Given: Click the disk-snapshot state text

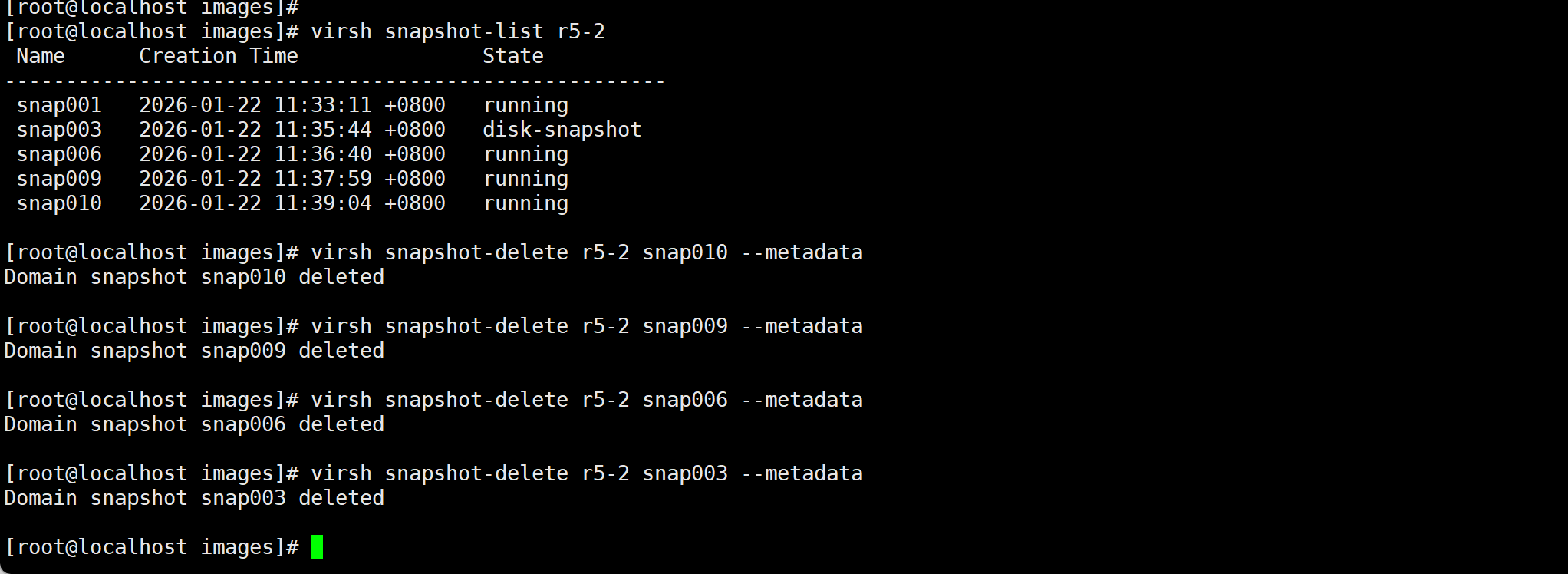Looking at the screenshot, I should click(562, 130).
